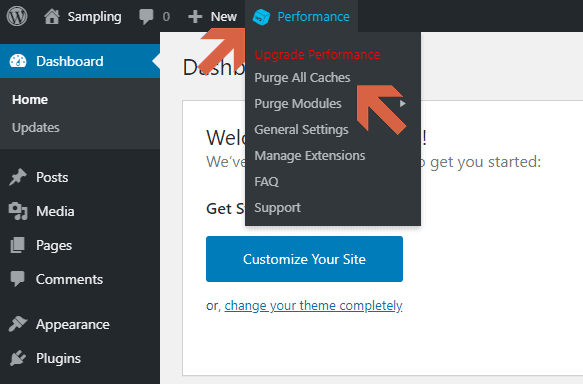The width and height of the screenshot is (583, 384).
Task: Select Support in Performance menu
Action: tap(277, 208)
